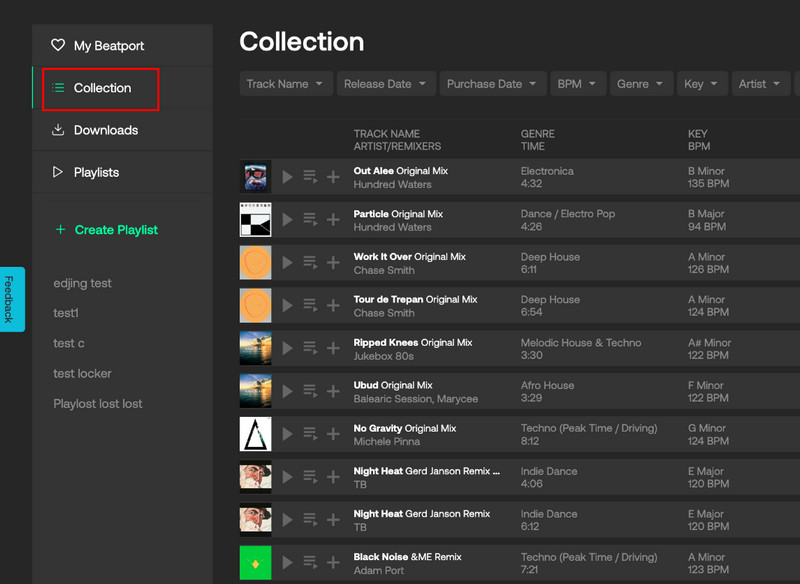Select the test locker playlist
This screenshot has height=584, width=800.
click(x=82, y=373)
